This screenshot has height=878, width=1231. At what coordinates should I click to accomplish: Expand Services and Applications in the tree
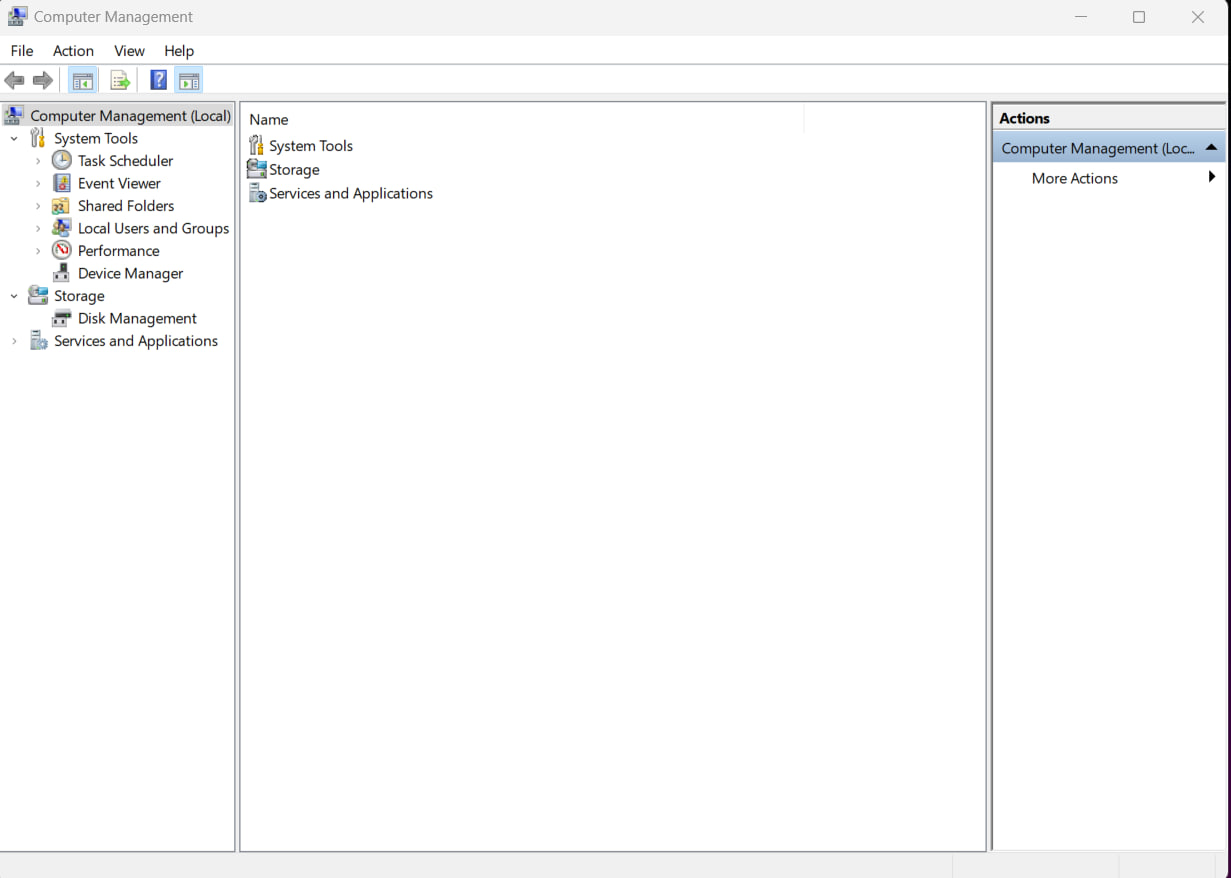point(14,341)
